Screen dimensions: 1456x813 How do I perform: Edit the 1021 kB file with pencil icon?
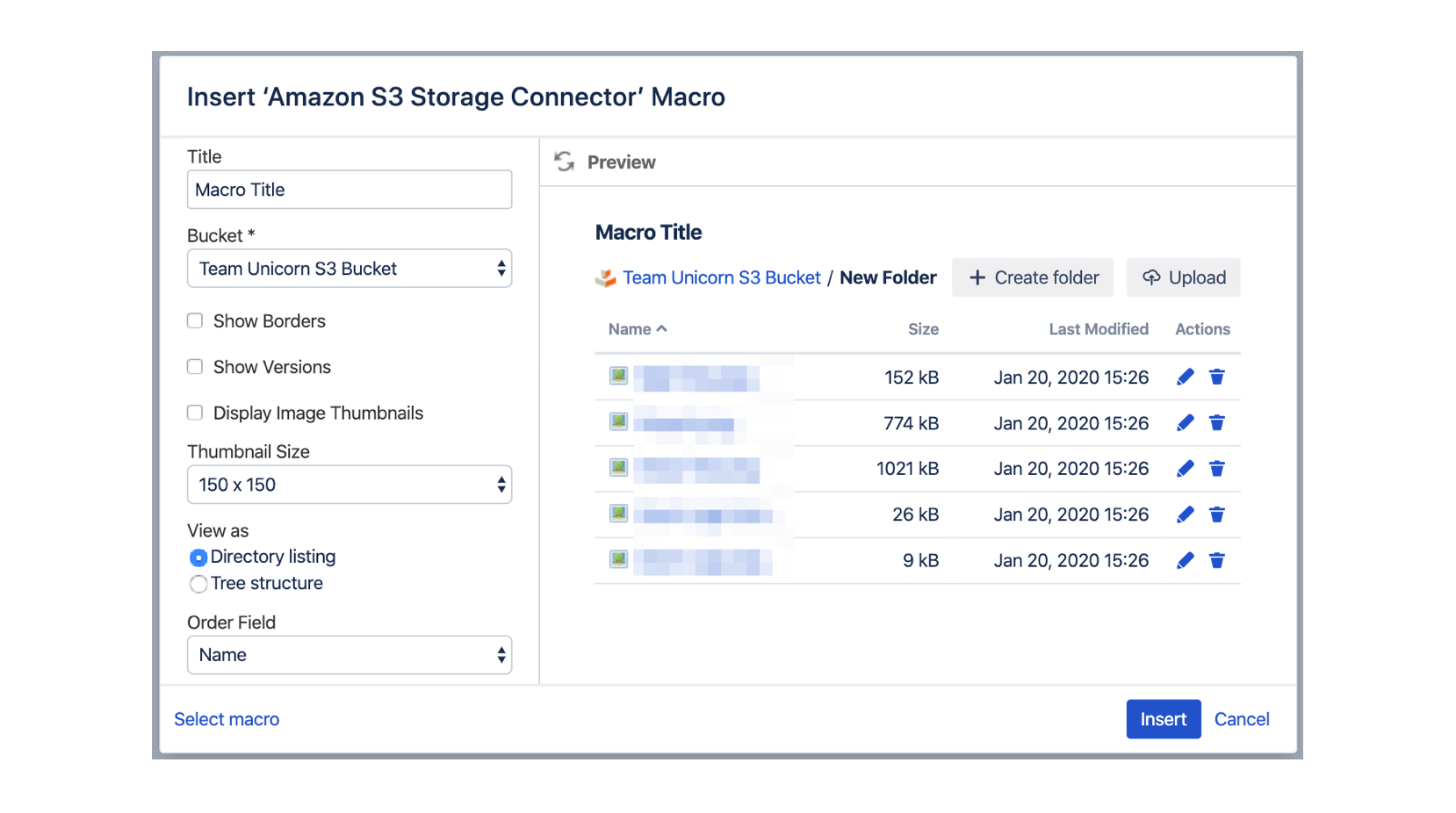point(1185,469)
